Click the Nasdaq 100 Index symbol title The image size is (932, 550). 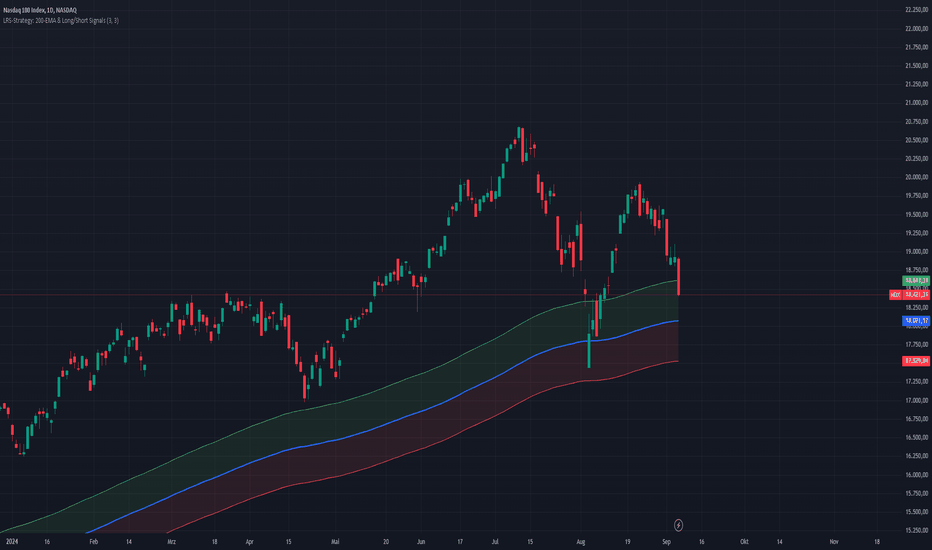click(40, 10)
